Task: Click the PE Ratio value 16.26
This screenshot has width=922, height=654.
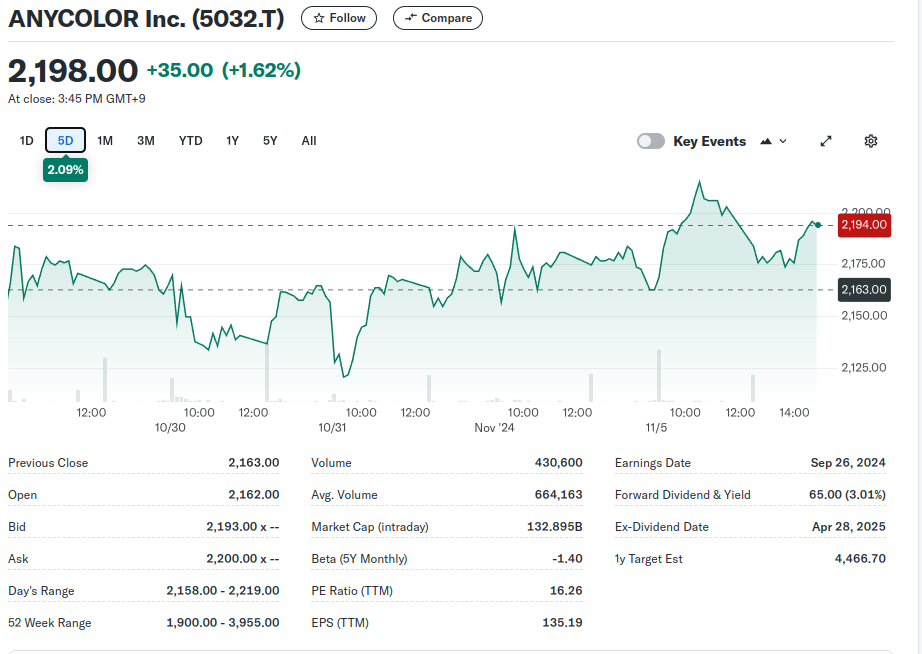Action: [x=566, y=590]
